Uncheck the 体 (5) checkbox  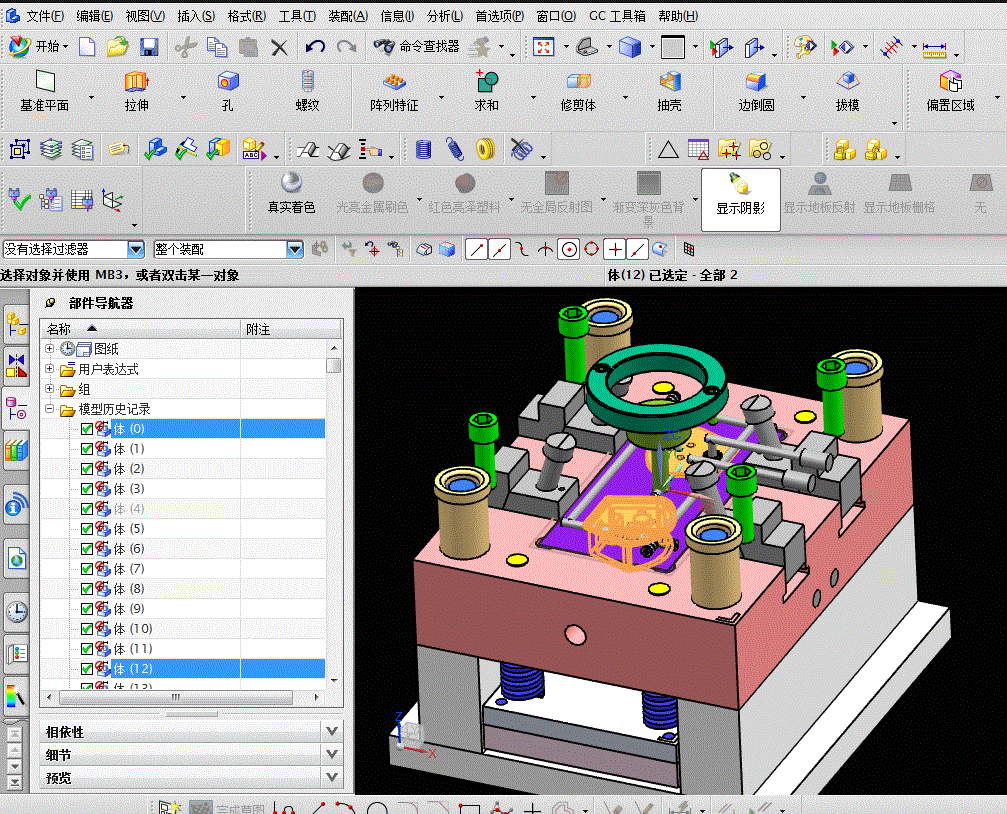tap(87, 529)
